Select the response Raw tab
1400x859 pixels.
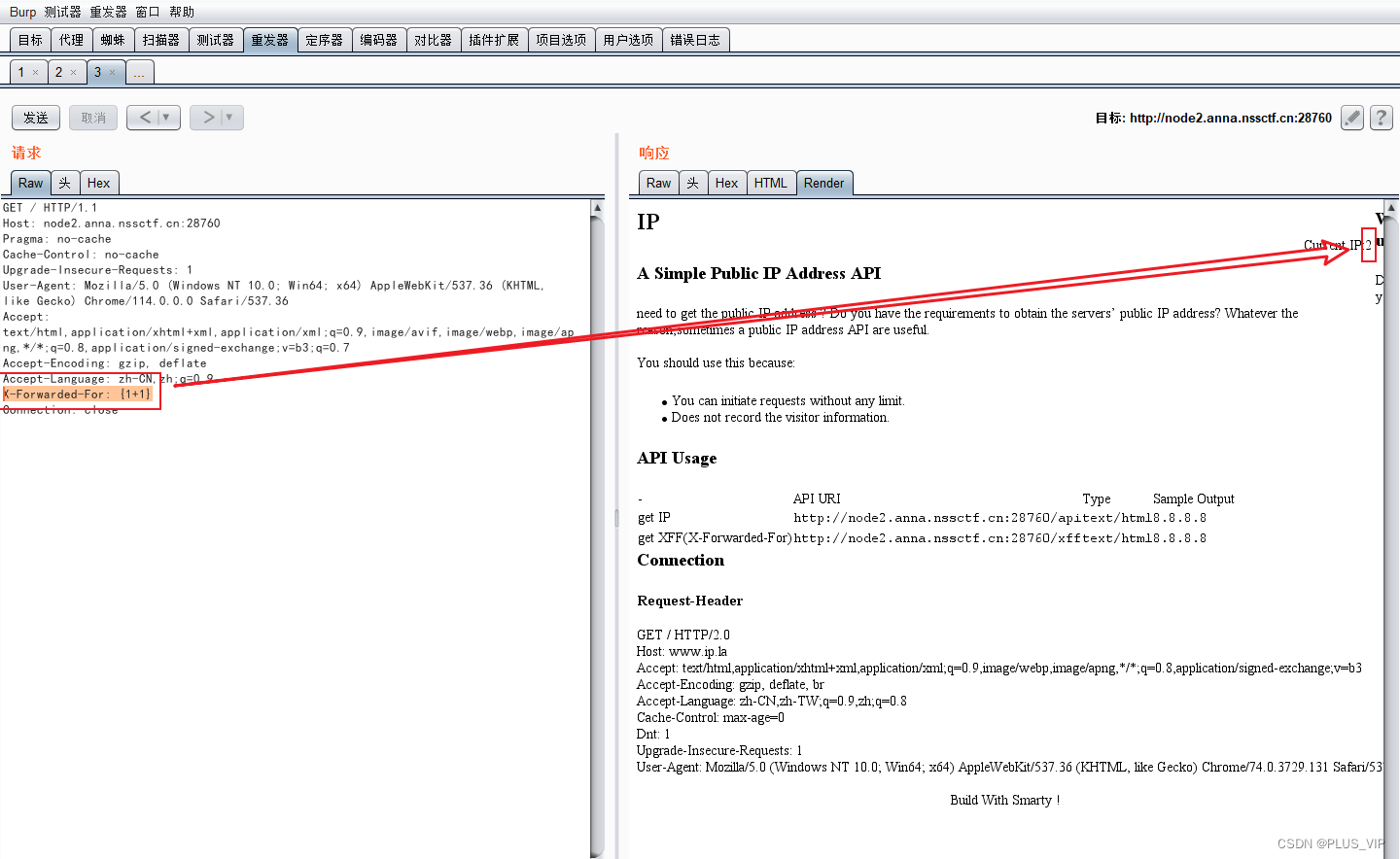point(658,183)
